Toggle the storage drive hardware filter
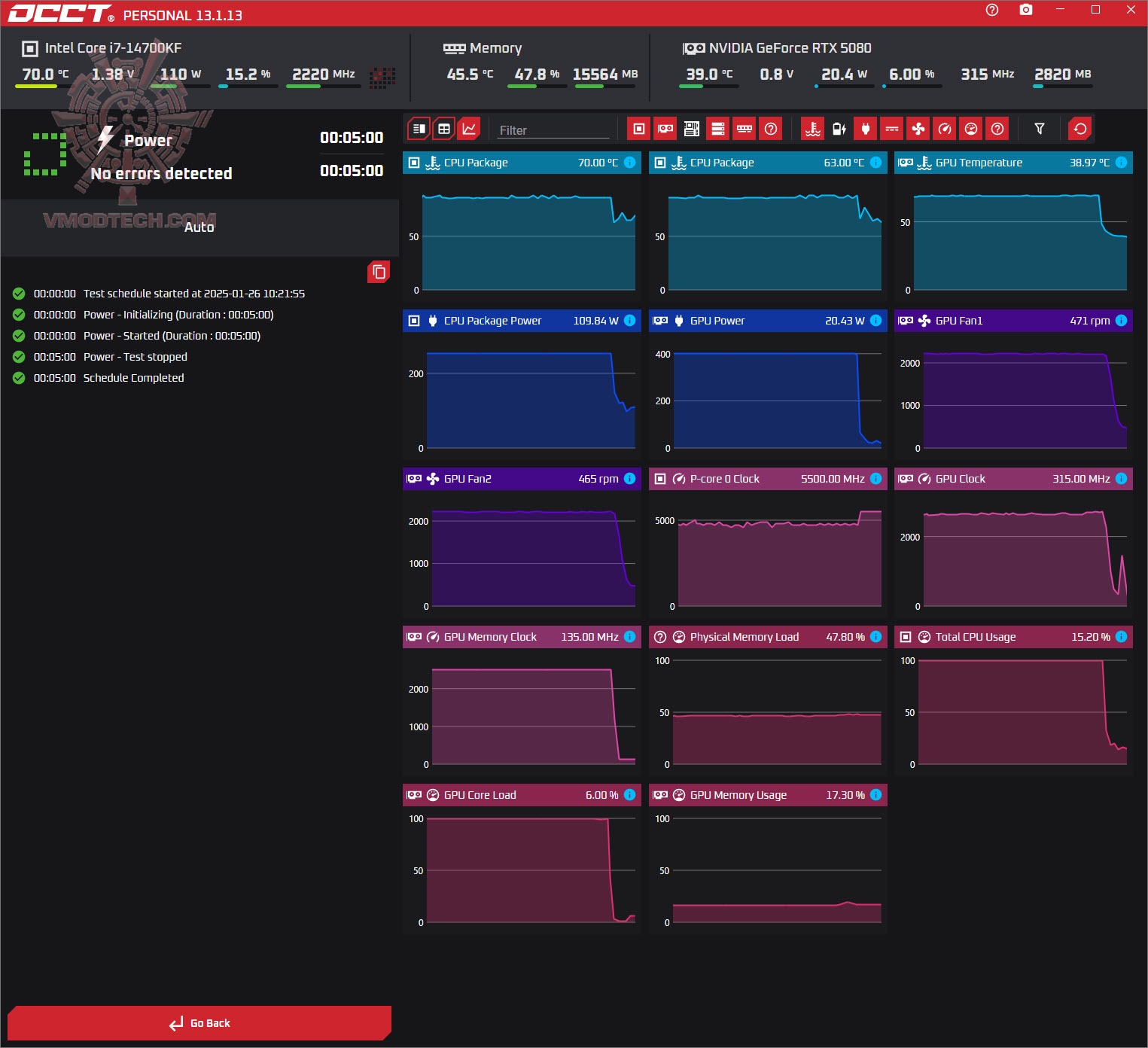Image resolution: width=1148 pixels, height=1048 pixels. (718, 129)
